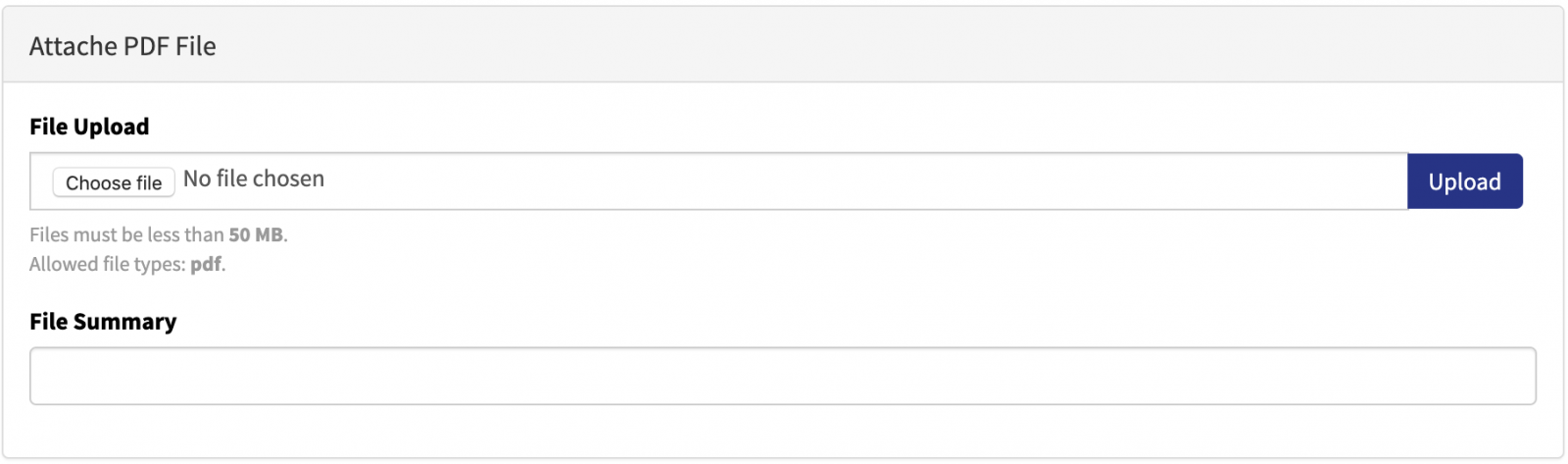Image resolution: width=1568 pixels, height=464 pixels.
Task: Click the "Allowed file types: pdf" hint
Action: 127,264
